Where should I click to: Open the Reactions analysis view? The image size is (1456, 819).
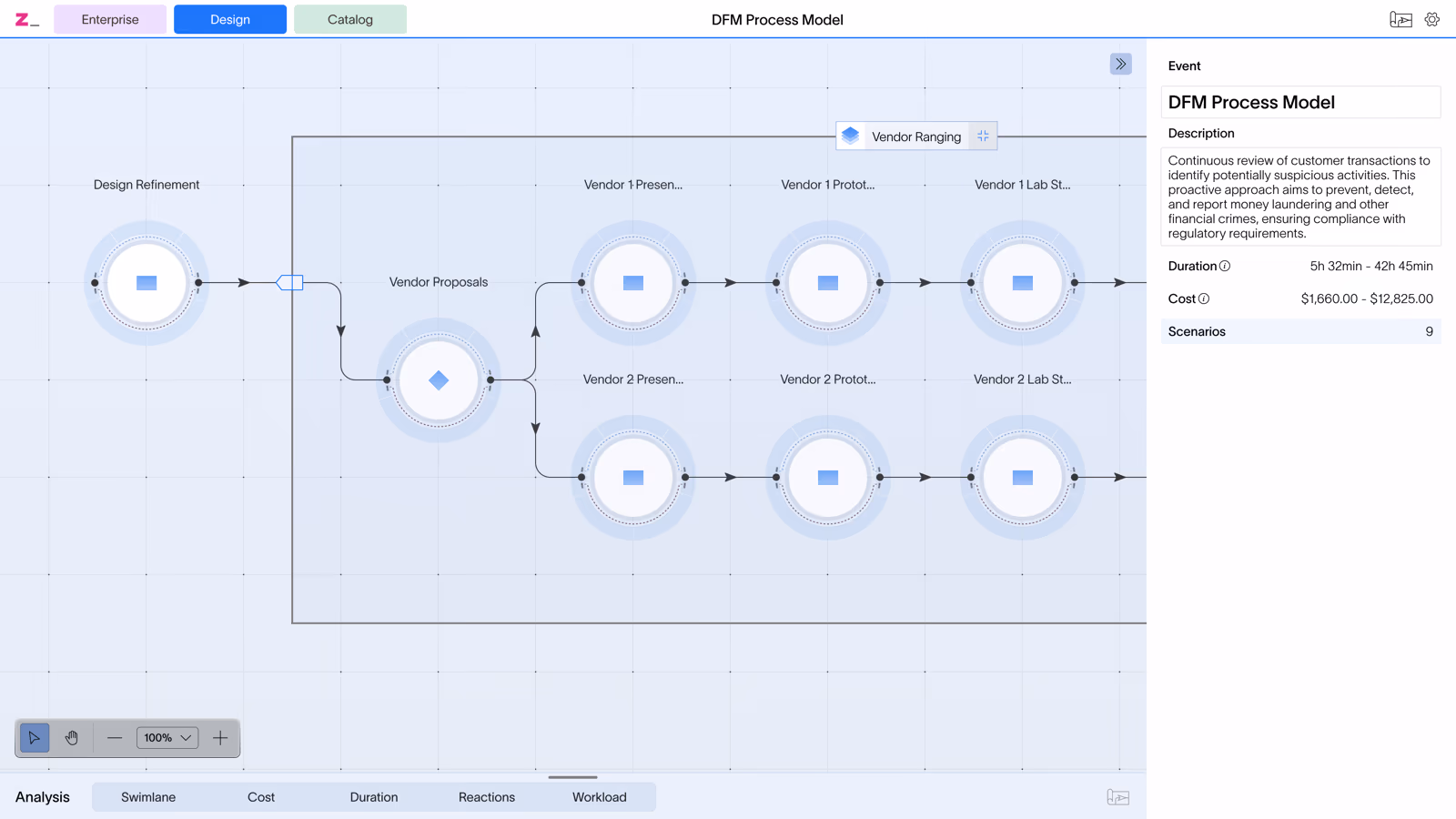click(487, 797)
